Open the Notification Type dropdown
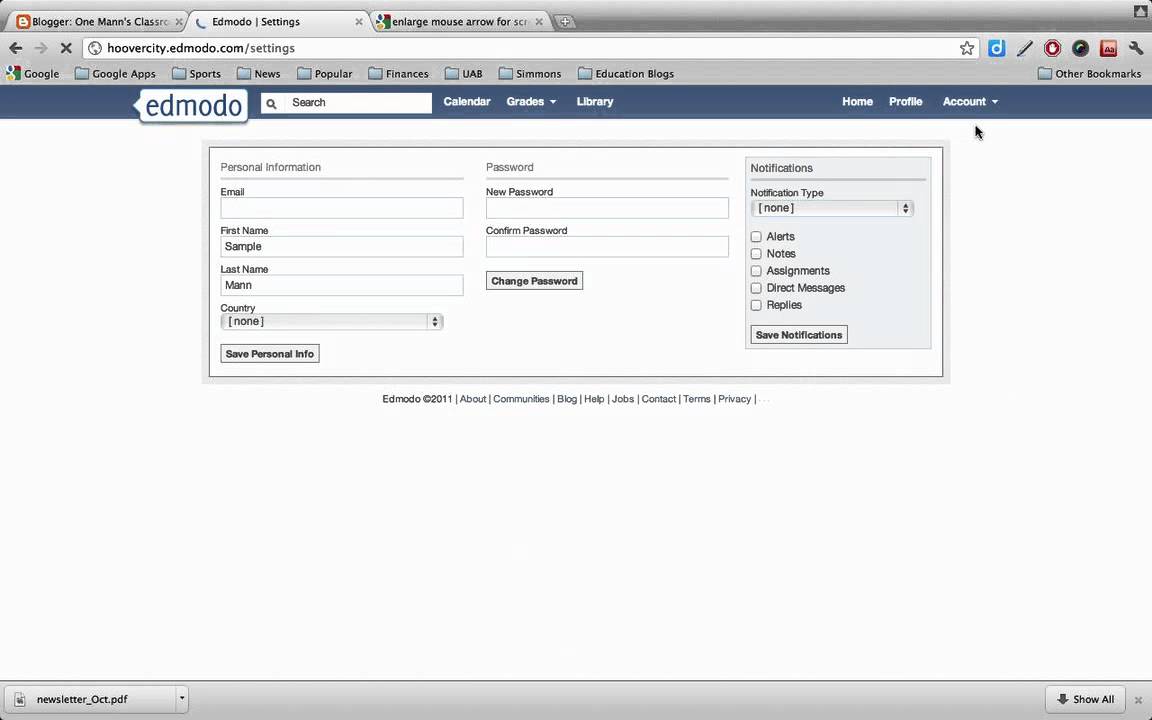Screen dimensions: 1152x720 coord(832,209)
